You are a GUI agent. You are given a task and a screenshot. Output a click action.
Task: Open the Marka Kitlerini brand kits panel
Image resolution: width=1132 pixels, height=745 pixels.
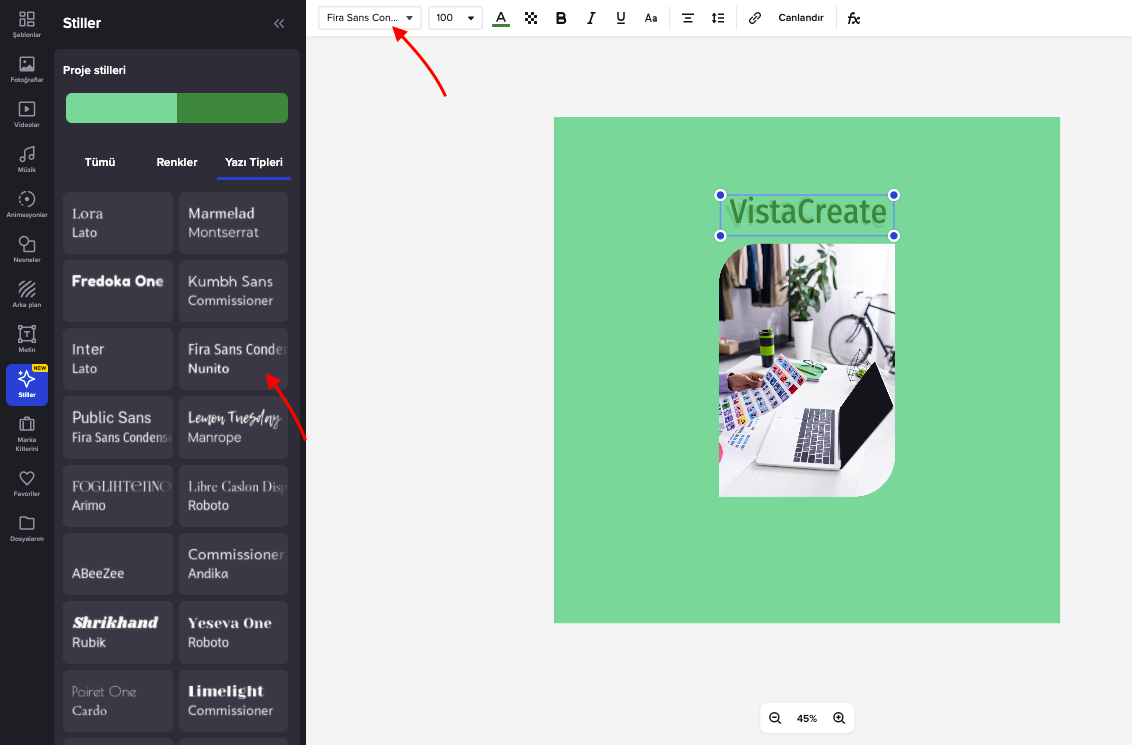27,434
